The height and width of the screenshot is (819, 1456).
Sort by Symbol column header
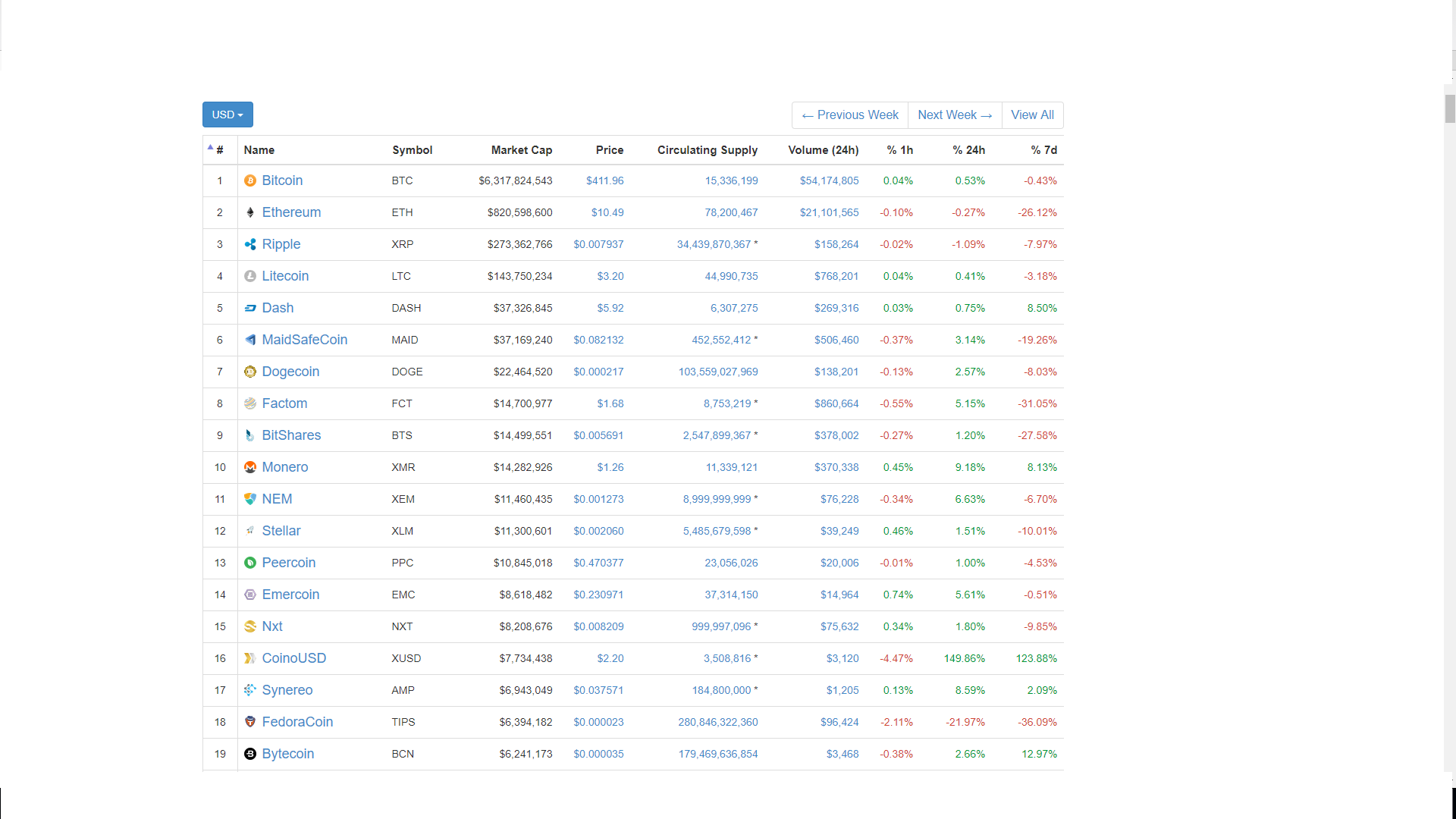(413, 150)
